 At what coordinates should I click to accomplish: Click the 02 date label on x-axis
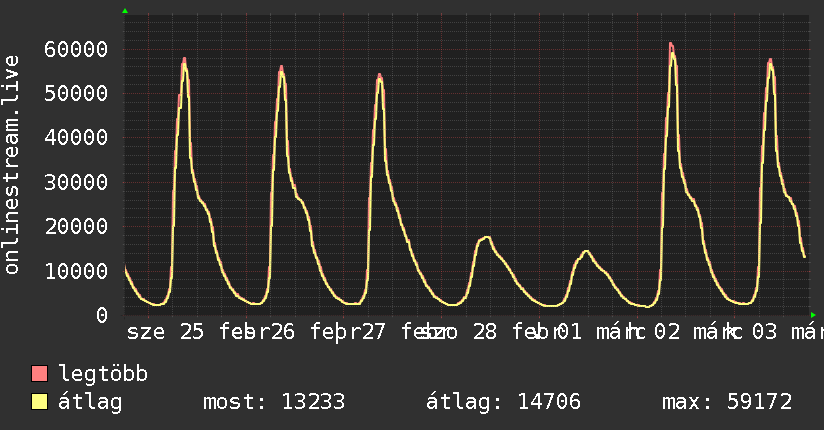667,332
